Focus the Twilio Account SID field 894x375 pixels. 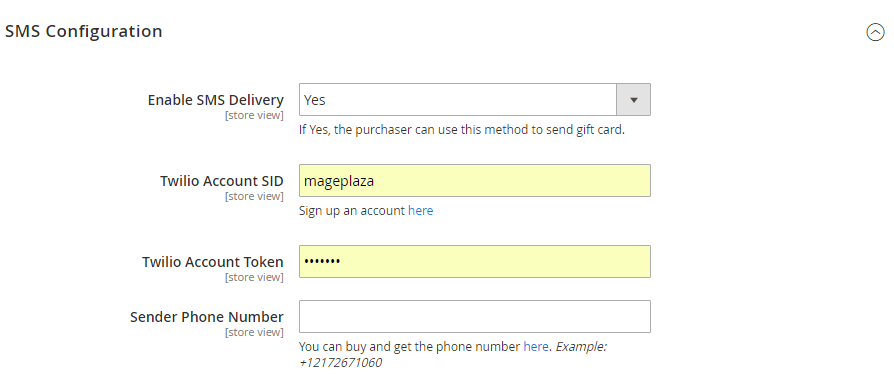(x=474, y=181)
